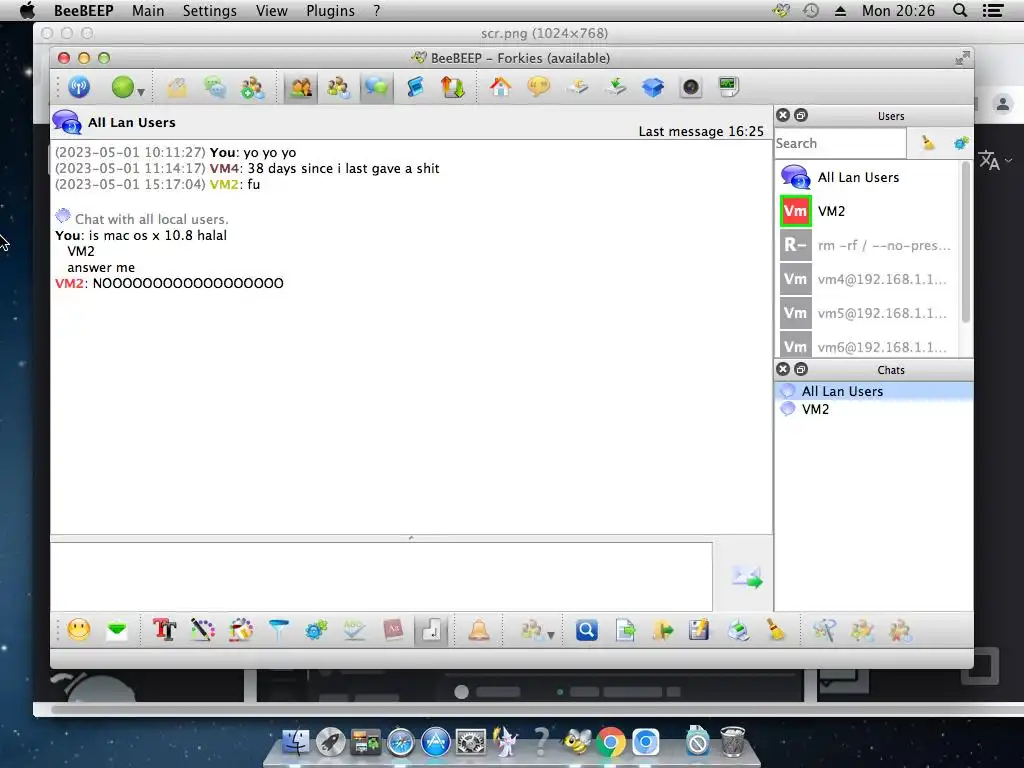Float the Users dock panel
This screenshot has height=768, width=1024.
tap(801, 116)
